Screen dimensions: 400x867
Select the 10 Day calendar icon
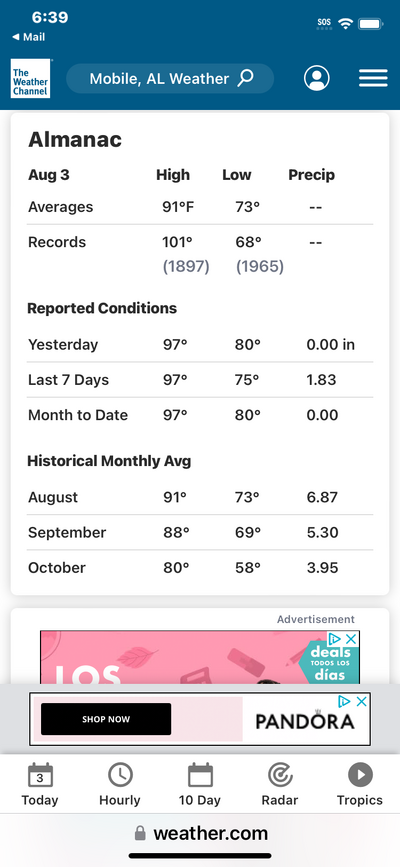(x=200, y=775)
